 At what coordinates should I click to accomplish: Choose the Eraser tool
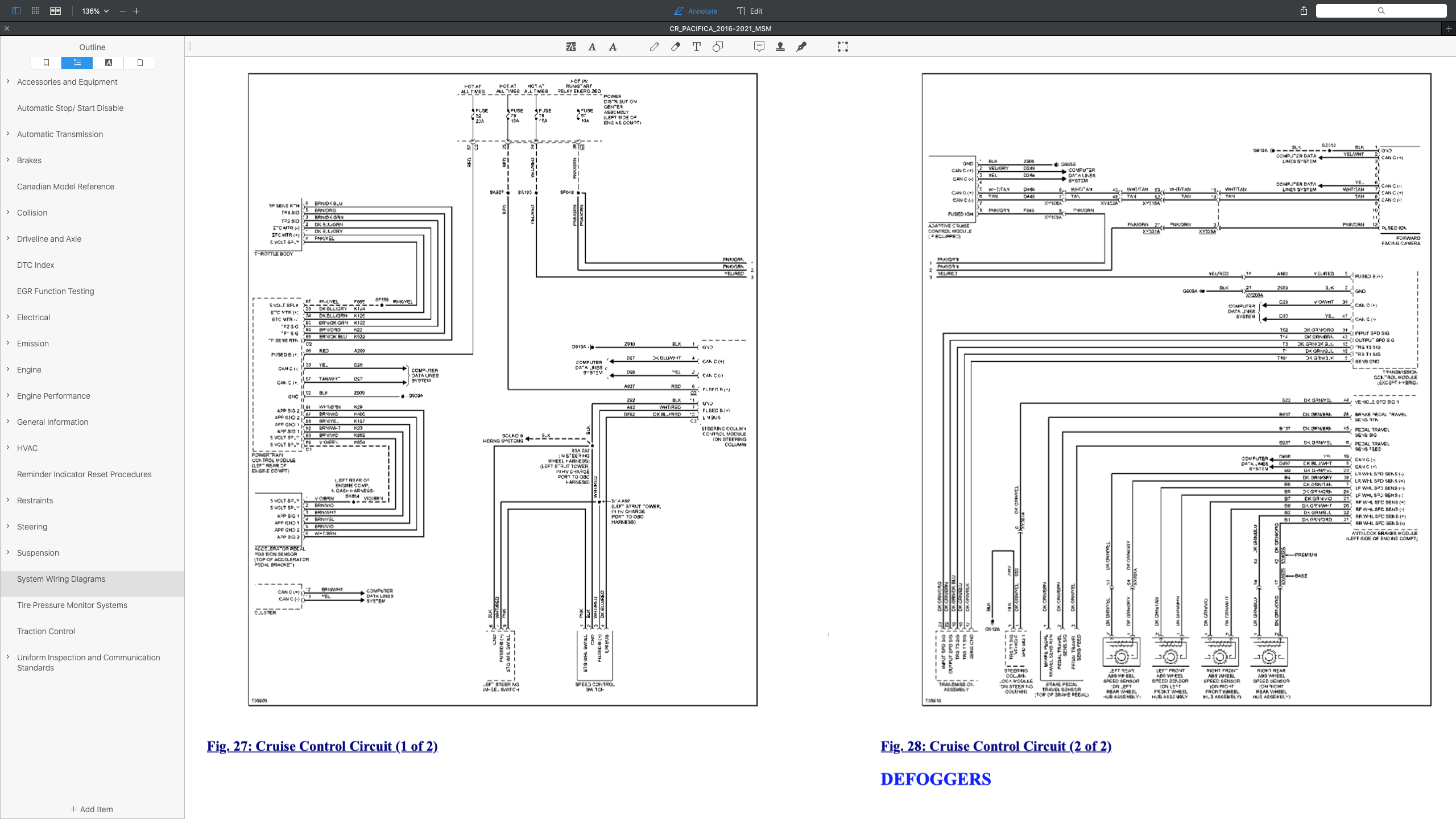[676, 47]
